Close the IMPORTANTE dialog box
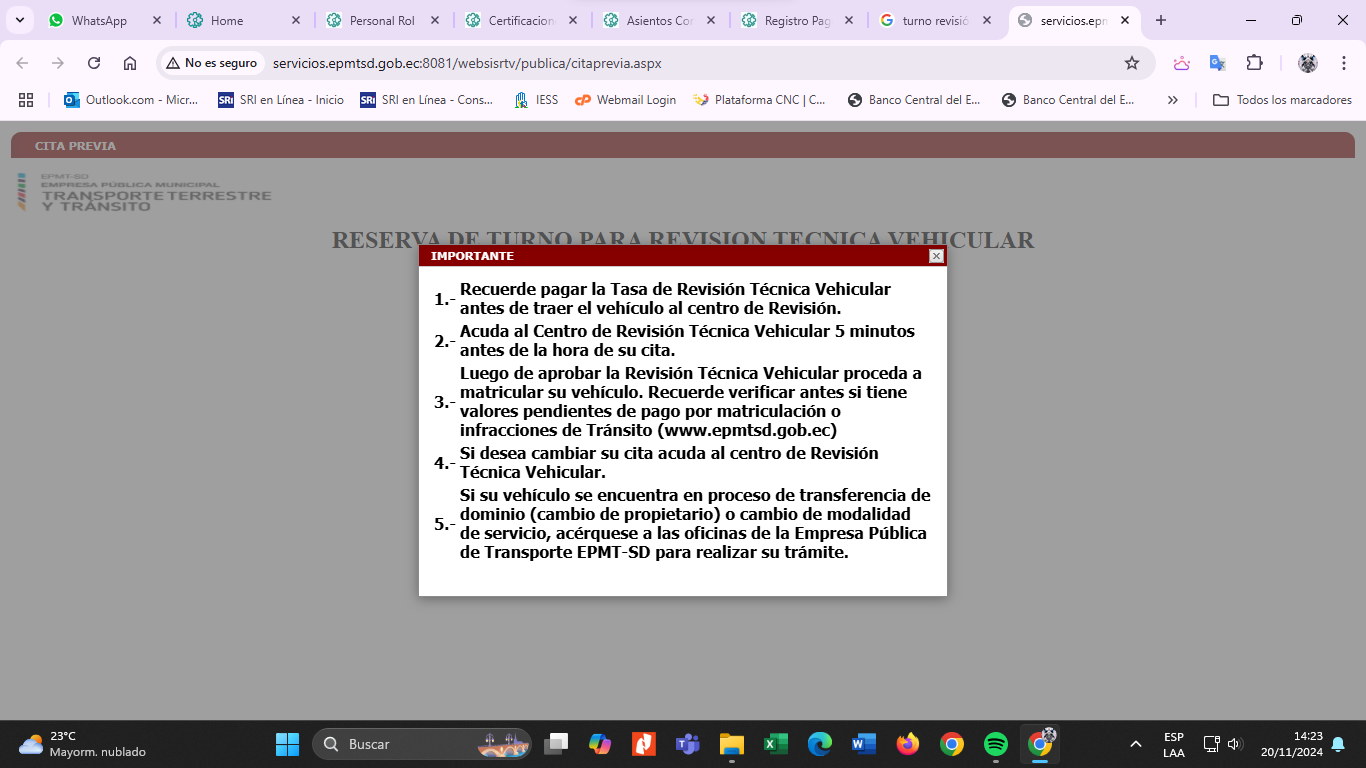Image resolution: width=1366 pixels, height=768 pixels. coord(936,256)
